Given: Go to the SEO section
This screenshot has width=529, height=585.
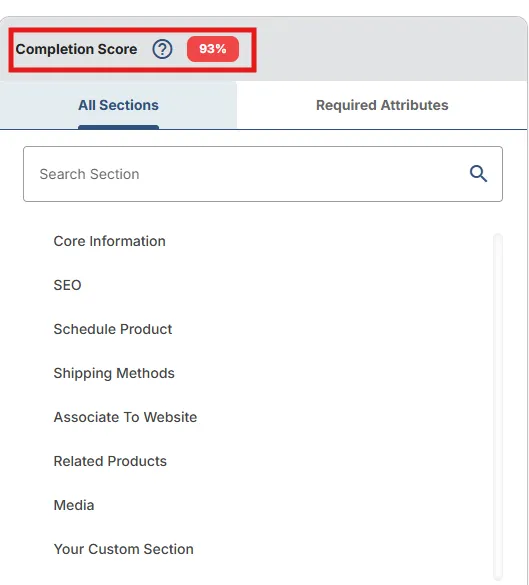Looking at the screenshot, I should click(67, 285).
